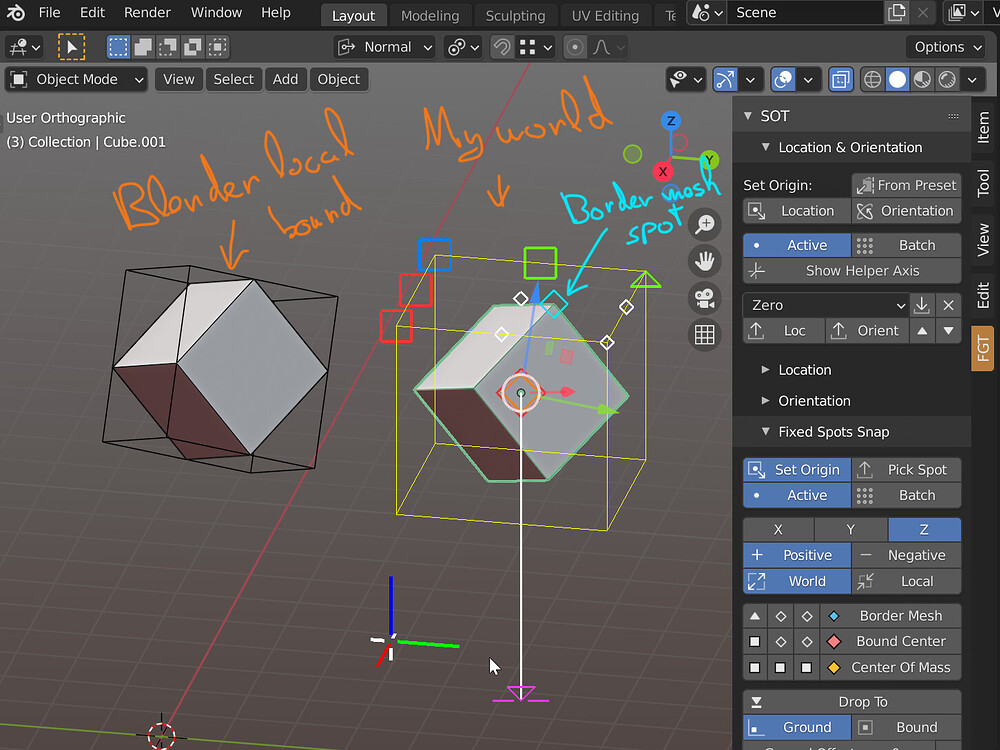Click the Blender logo icon
The width and height of the screenshot is (1000, 750).
pos(15,12)
